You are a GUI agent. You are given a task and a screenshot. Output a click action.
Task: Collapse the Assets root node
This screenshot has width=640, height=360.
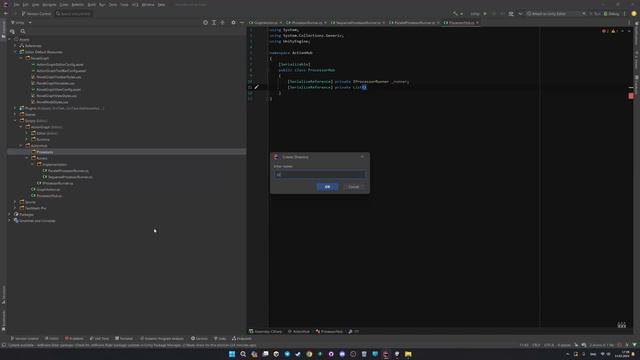point(10,40)
